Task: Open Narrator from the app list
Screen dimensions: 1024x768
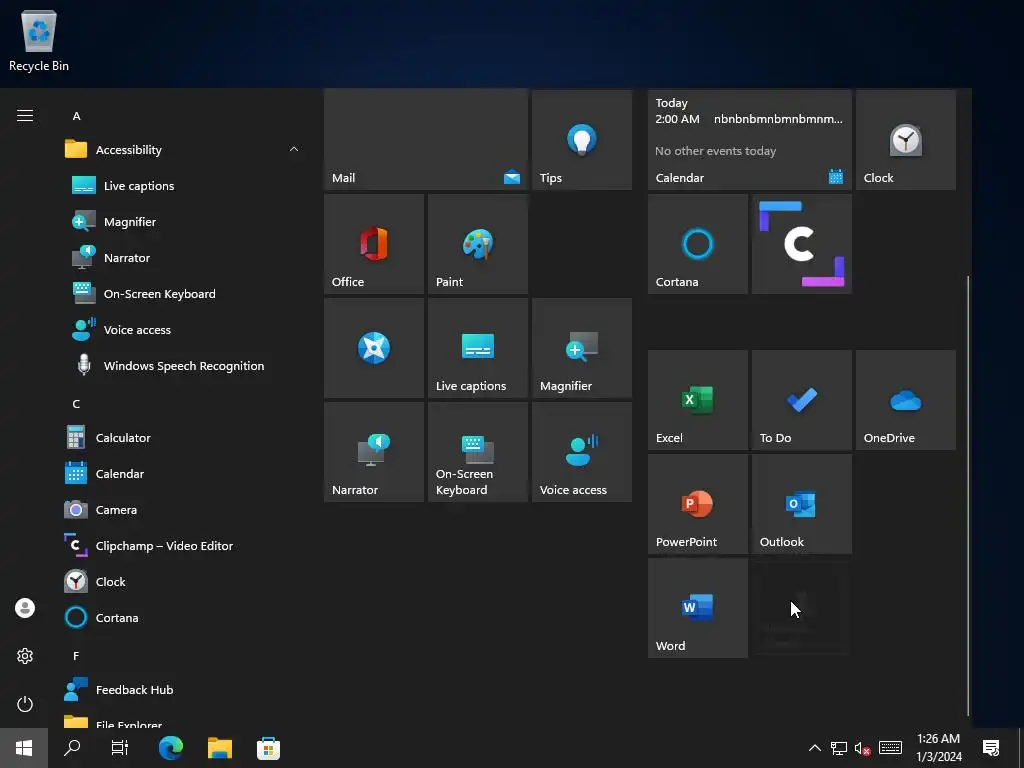Action: tap(183, 258)
